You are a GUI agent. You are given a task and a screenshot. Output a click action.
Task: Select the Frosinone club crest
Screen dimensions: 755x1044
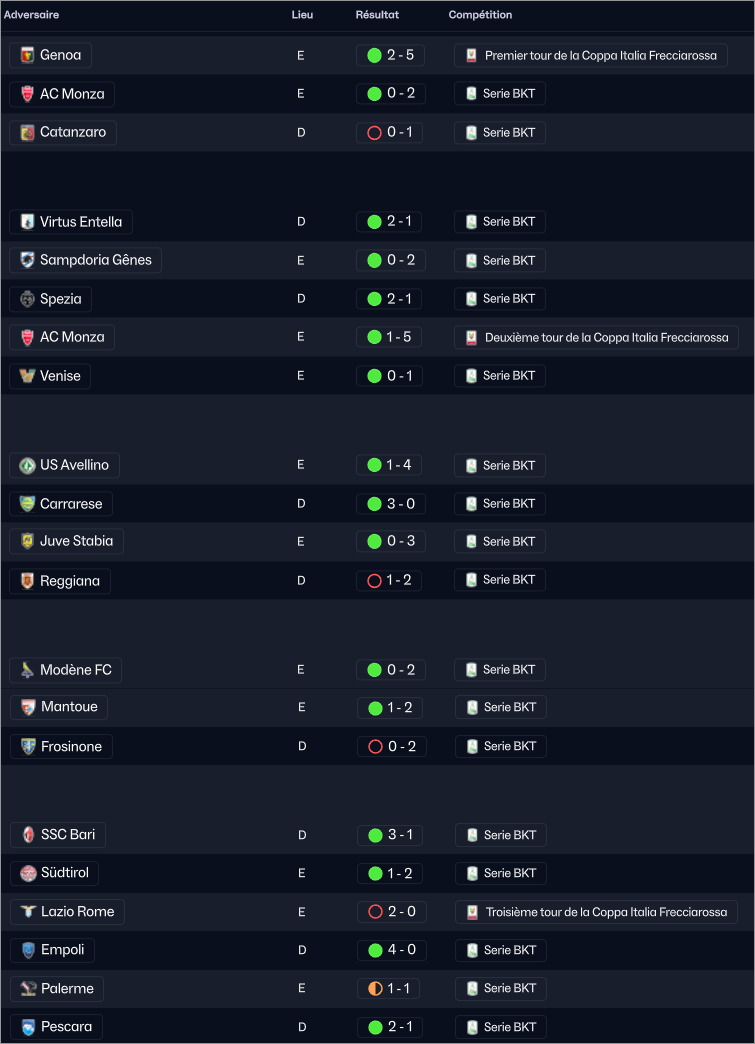pos(28,747)
